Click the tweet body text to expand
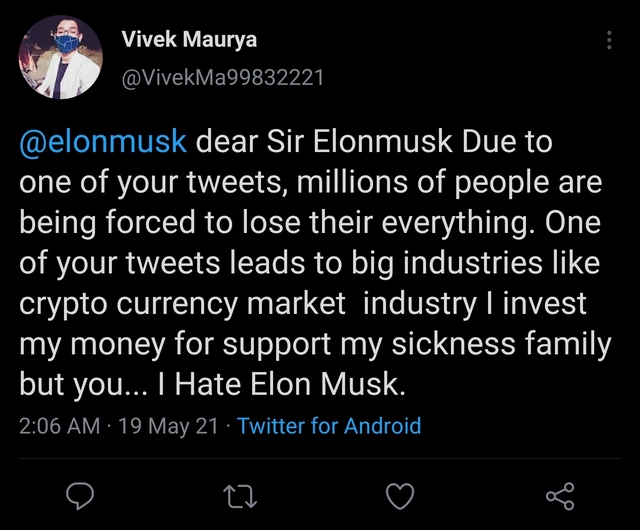 (310, 264)
